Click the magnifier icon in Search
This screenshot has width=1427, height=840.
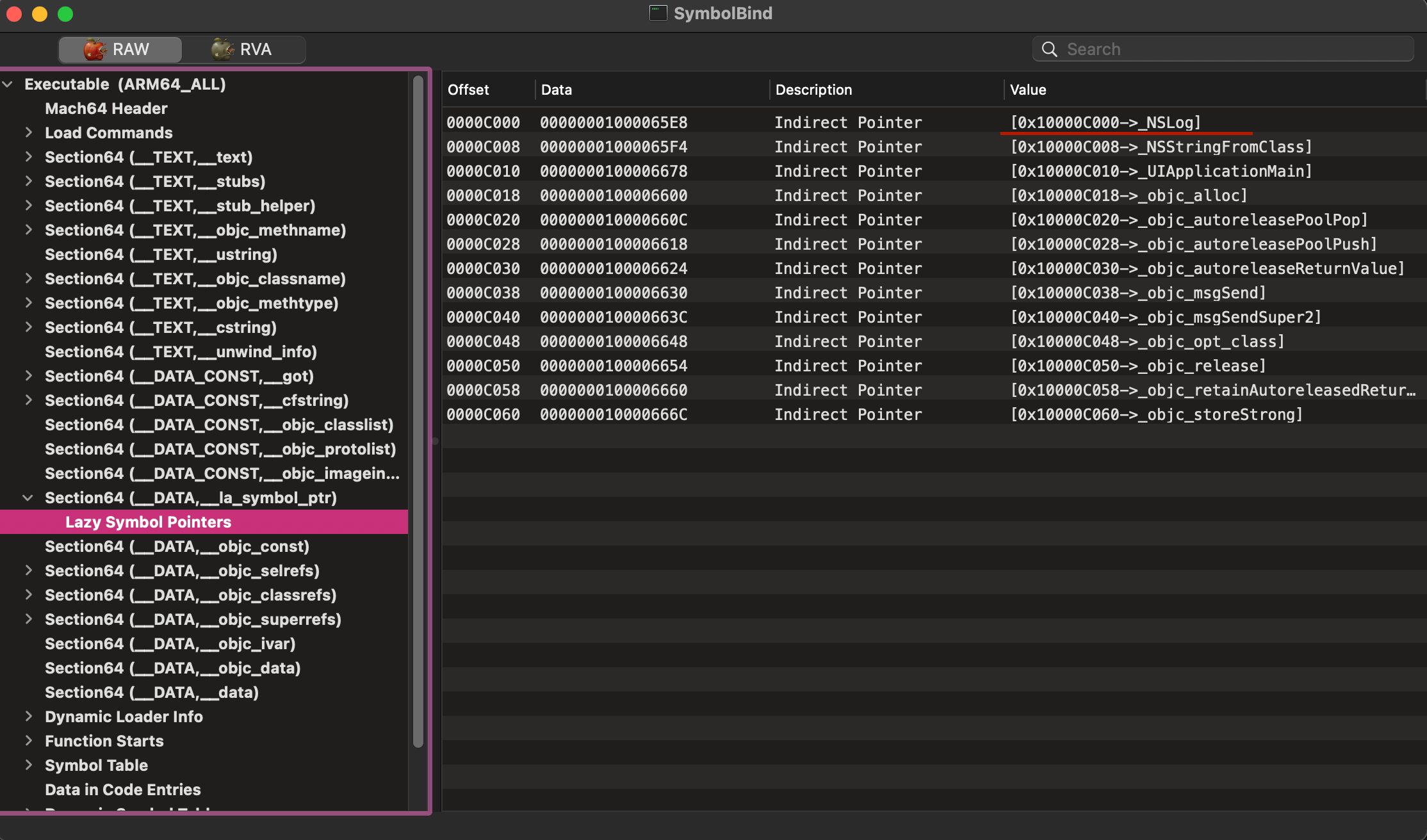[1049, 49]
